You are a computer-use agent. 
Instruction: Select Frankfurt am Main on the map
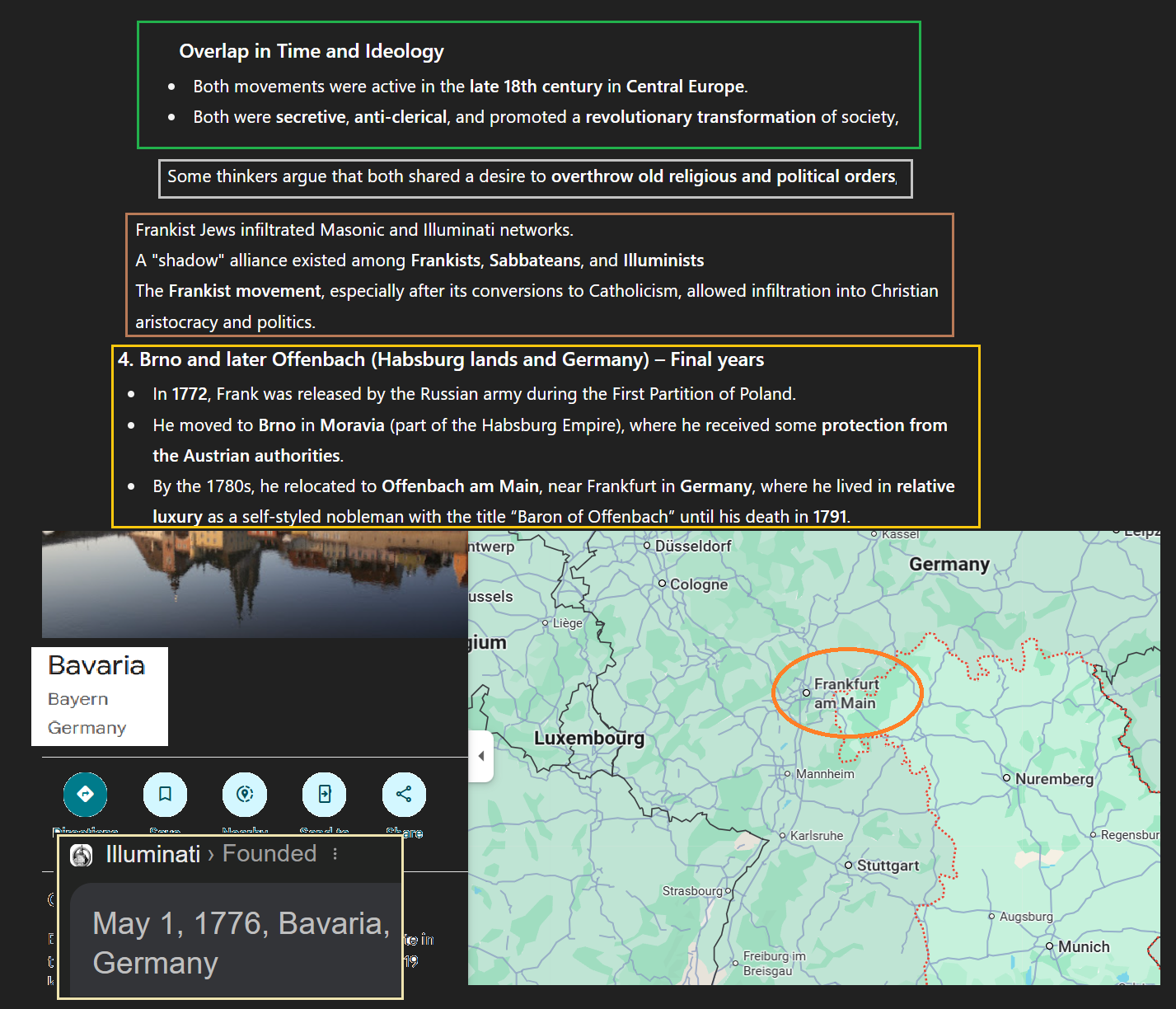(846, 693)
